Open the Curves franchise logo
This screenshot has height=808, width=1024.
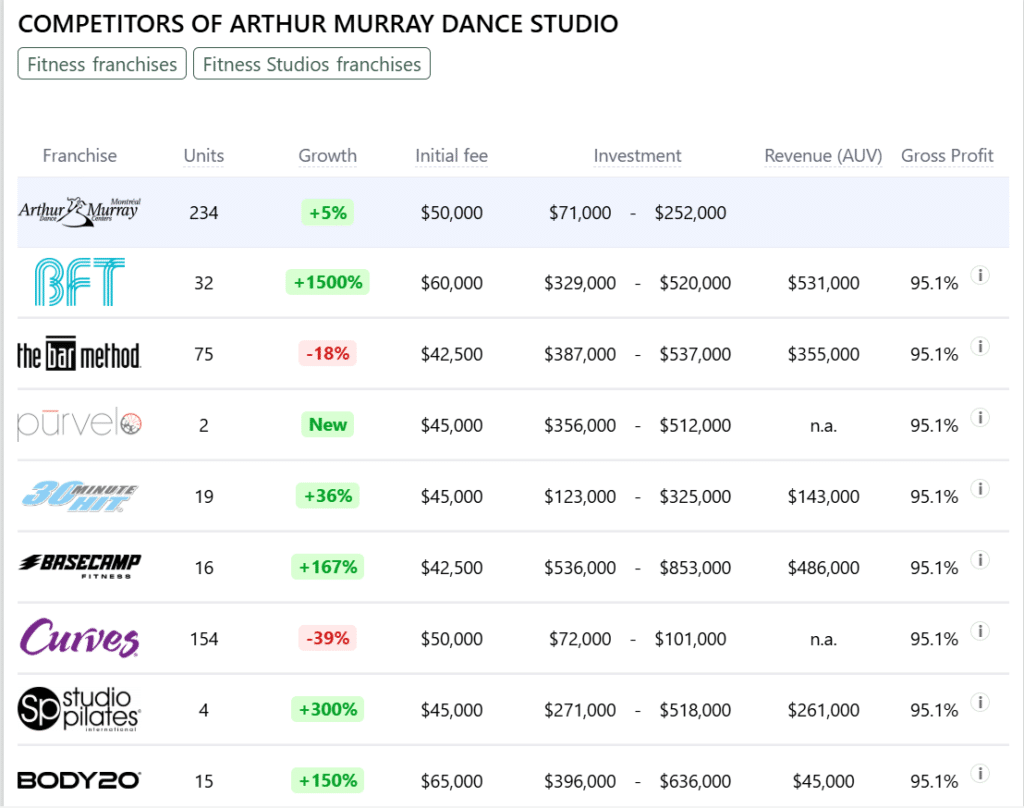click(80, 638)
